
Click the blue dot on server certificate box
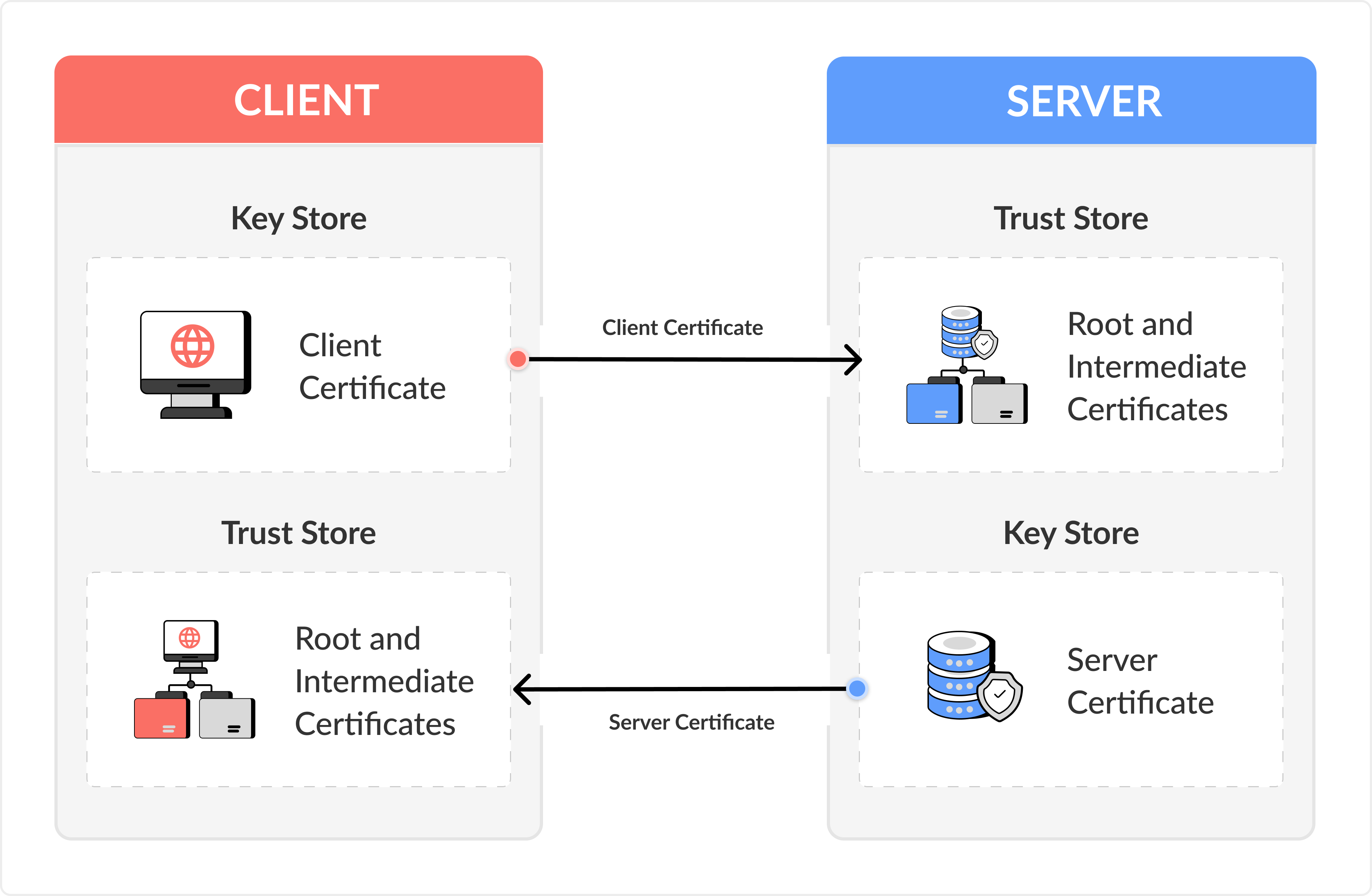857,688
